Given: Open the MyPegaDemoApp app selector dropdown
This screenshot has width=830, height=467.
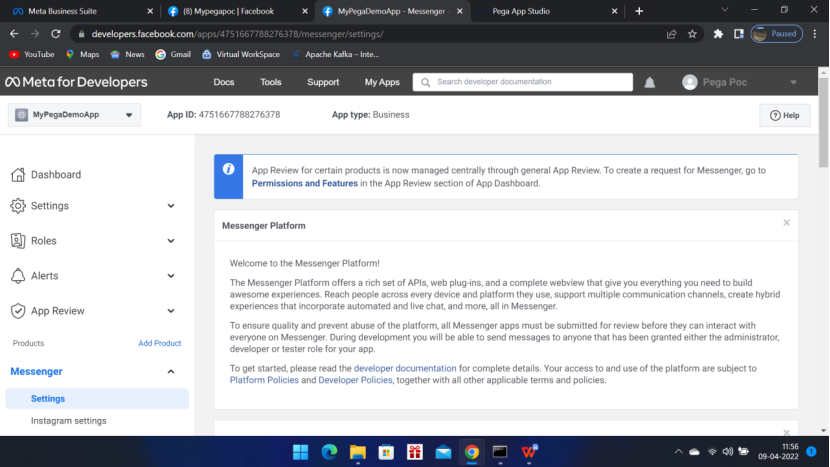Looking at the screenshot, I should click(x=74, y=115).
